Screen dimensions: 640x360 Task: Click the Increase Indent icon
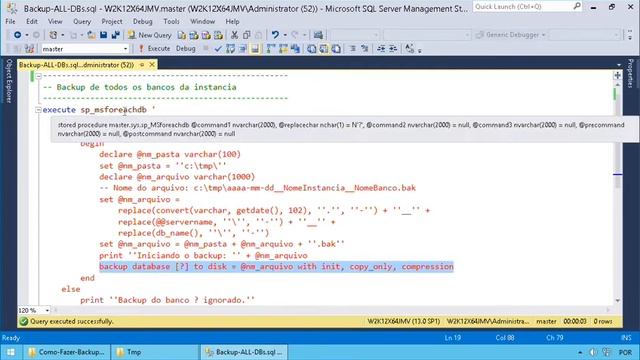coord(393,49)
